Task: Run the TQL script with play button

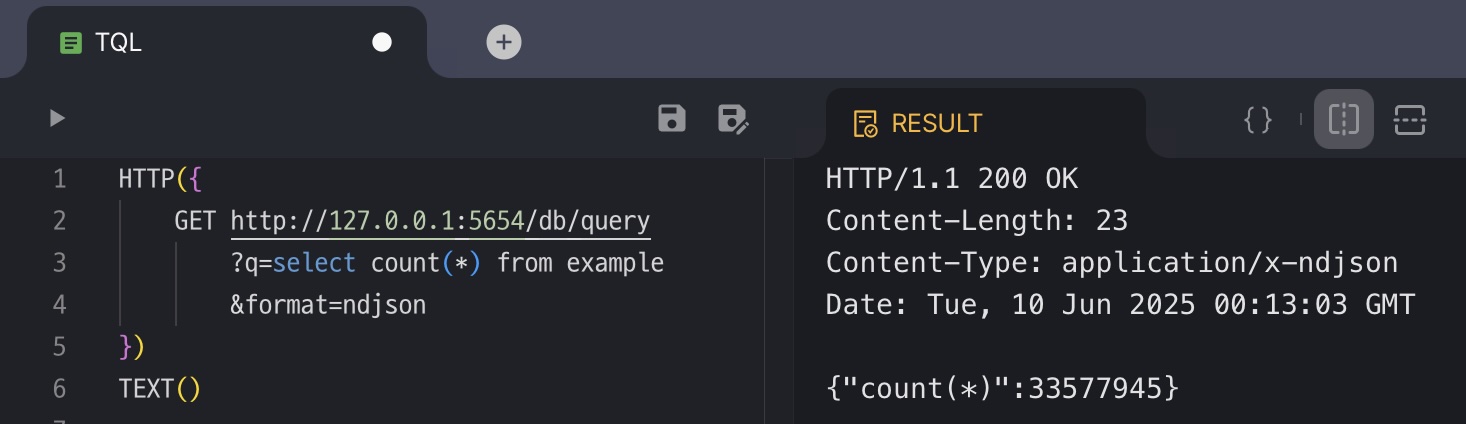Action: click(57, 119)
